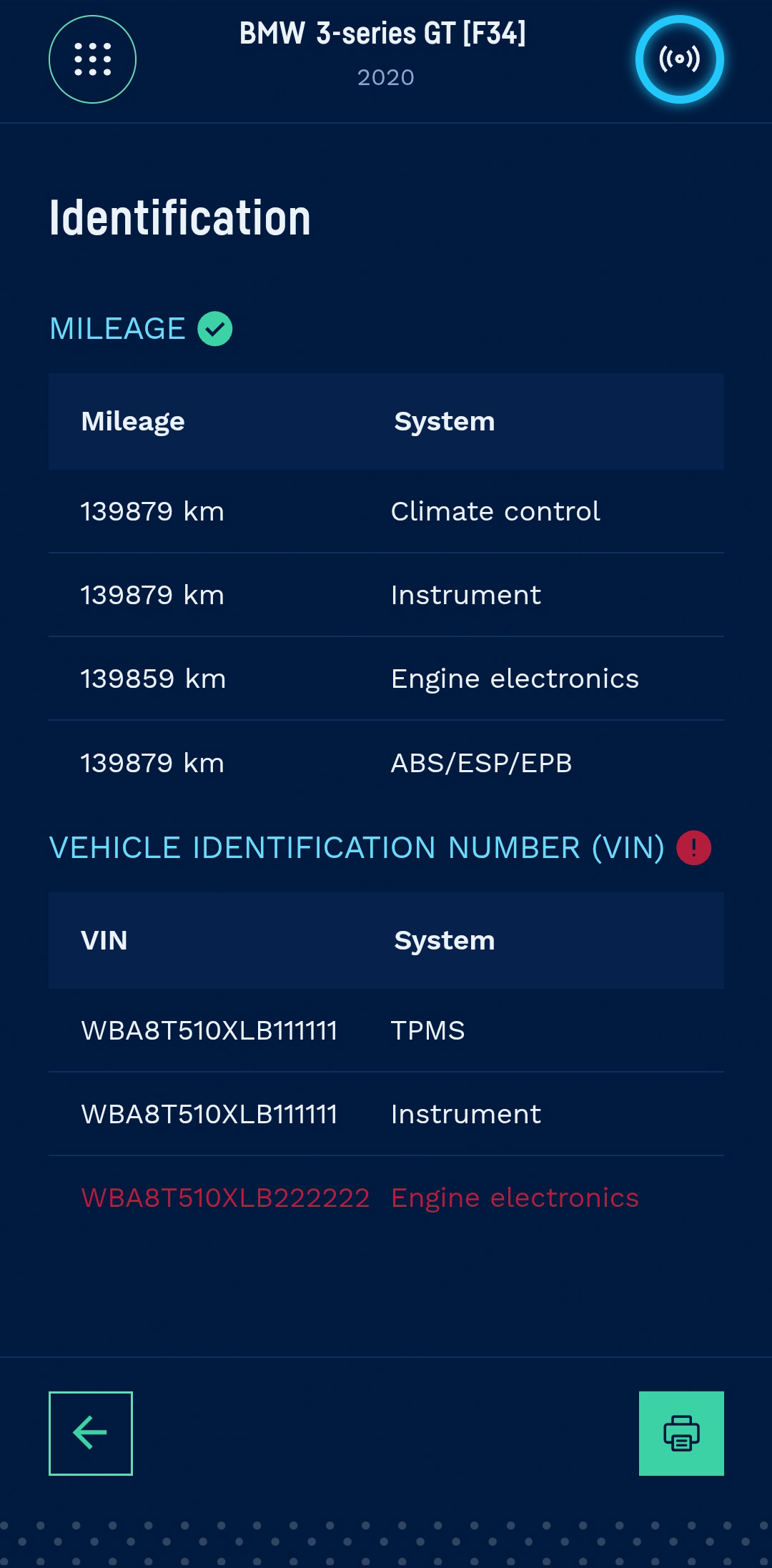Click the red WBA8T510XLB222222 VIN entry
Image resolution: width=772 pixels, height=1568 pixels.
pyautogui.click(x=225, y=1198)
